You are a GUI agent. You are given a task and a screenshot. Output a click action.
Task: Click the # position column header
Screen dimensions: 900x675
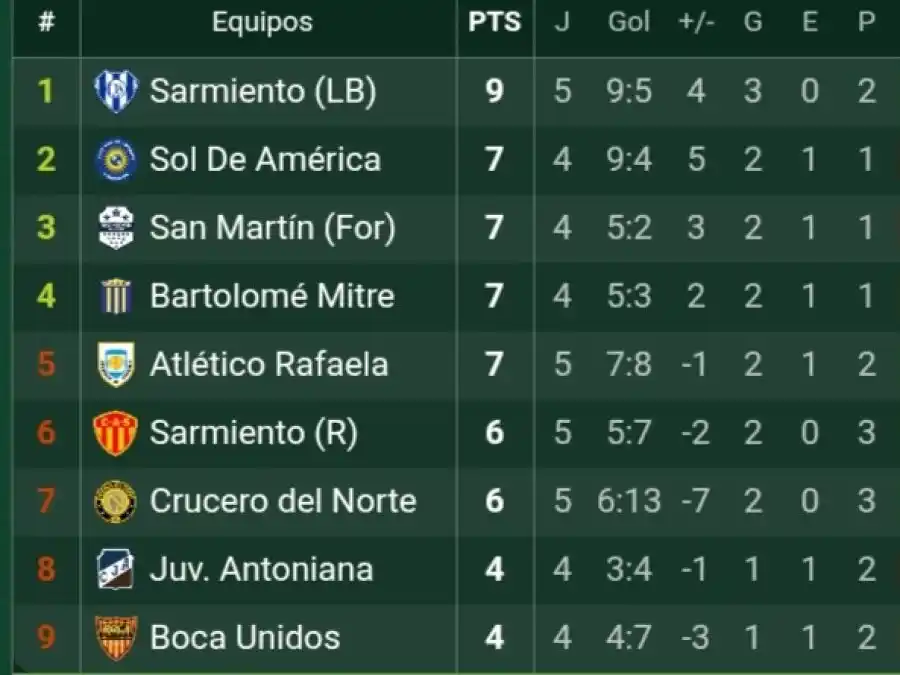46,22
